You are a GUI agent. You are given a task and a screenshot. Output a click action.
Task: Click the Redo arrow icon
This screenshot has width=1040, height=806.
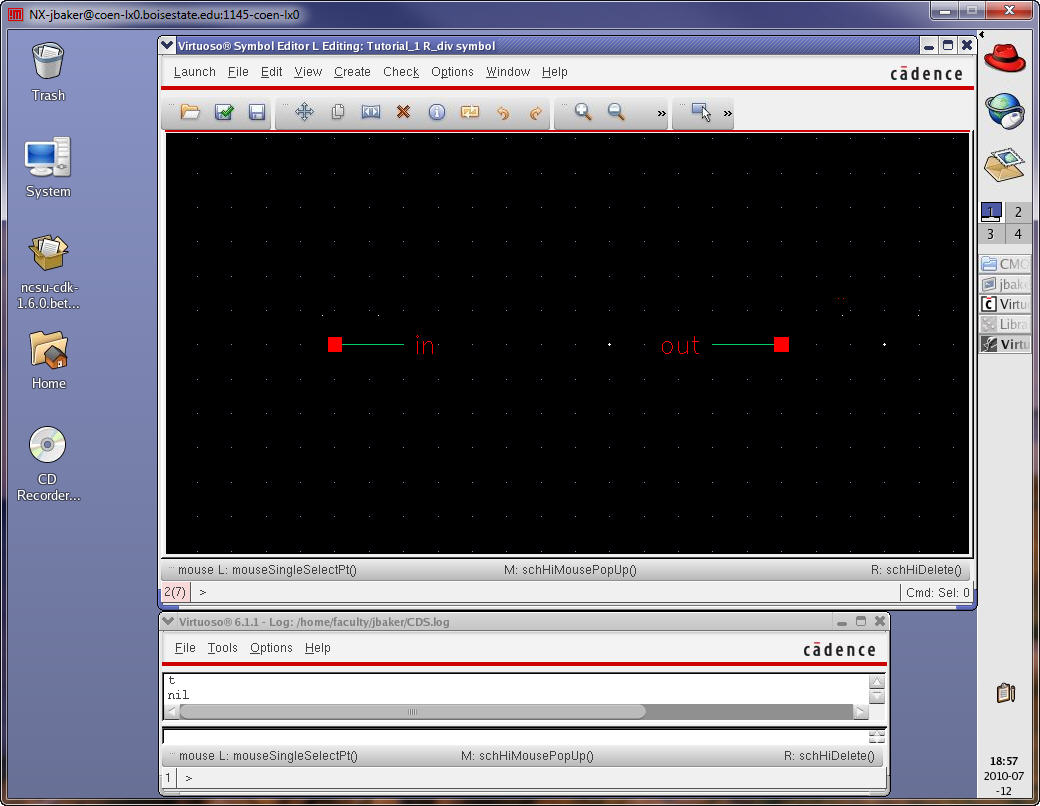[x=535, y=113]
